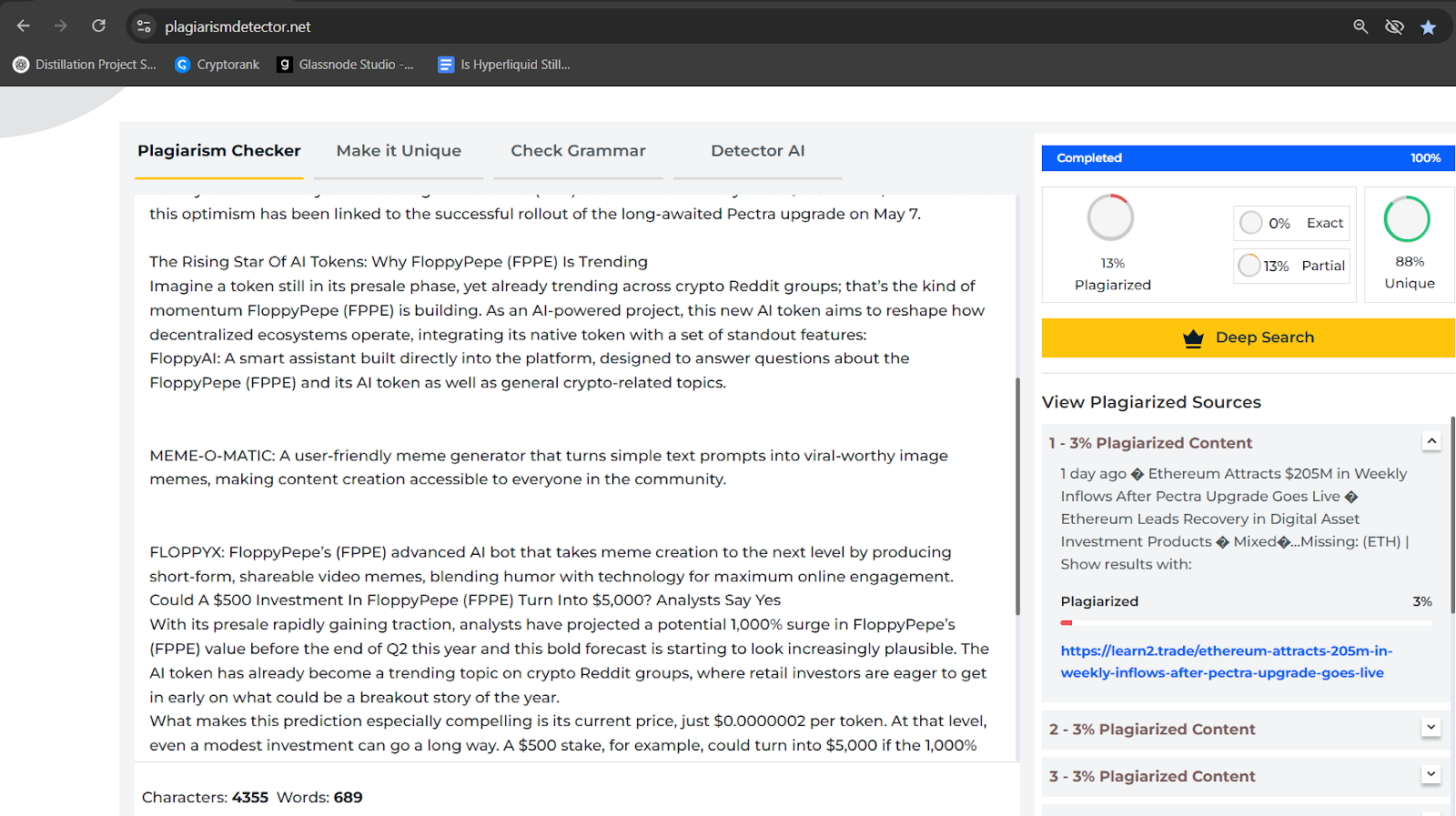Image resolution: width=1456 pixels, height=816 pixels.
Task: Click the crossed-eye tracking protection icon
Action: point(1394,26)
